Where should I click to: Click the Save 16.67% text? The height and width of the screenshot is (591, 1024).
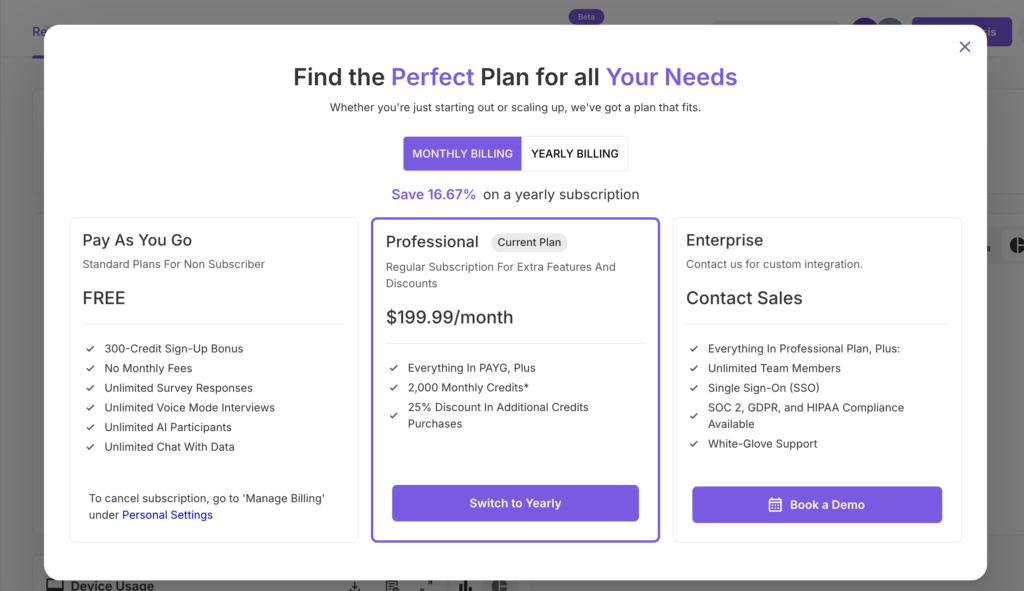(434, 195)
